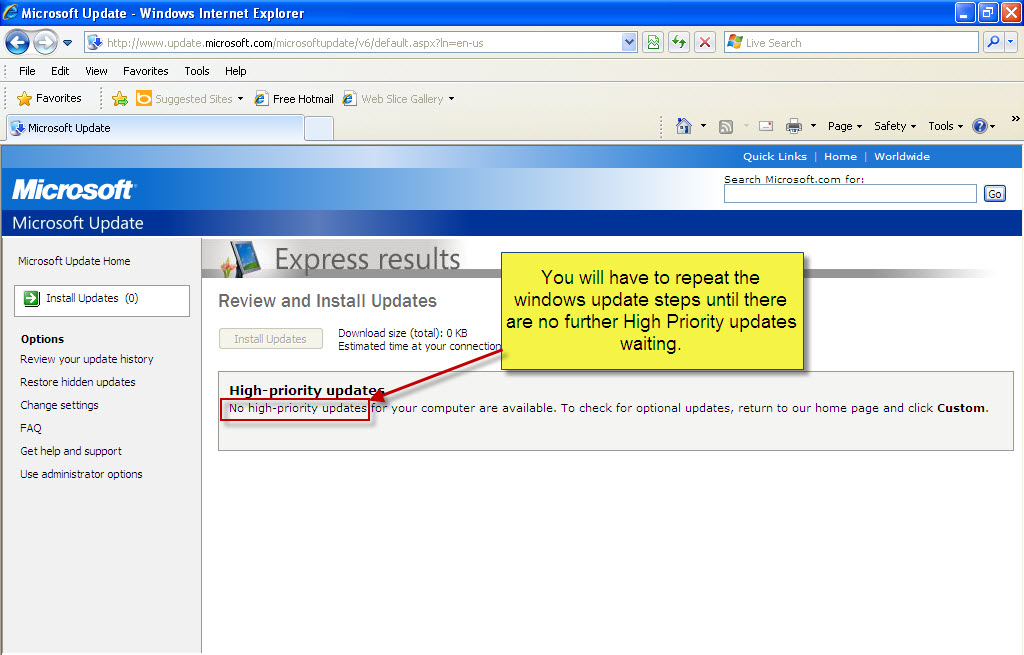Click the Worldwide header link

pyautogui.click(x=902, y=157)
